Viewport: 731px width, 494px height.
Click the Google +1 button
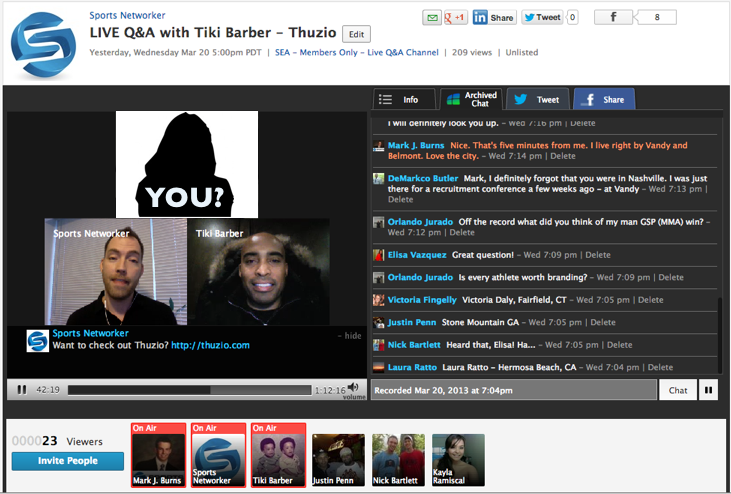click(x=455, y=18)
